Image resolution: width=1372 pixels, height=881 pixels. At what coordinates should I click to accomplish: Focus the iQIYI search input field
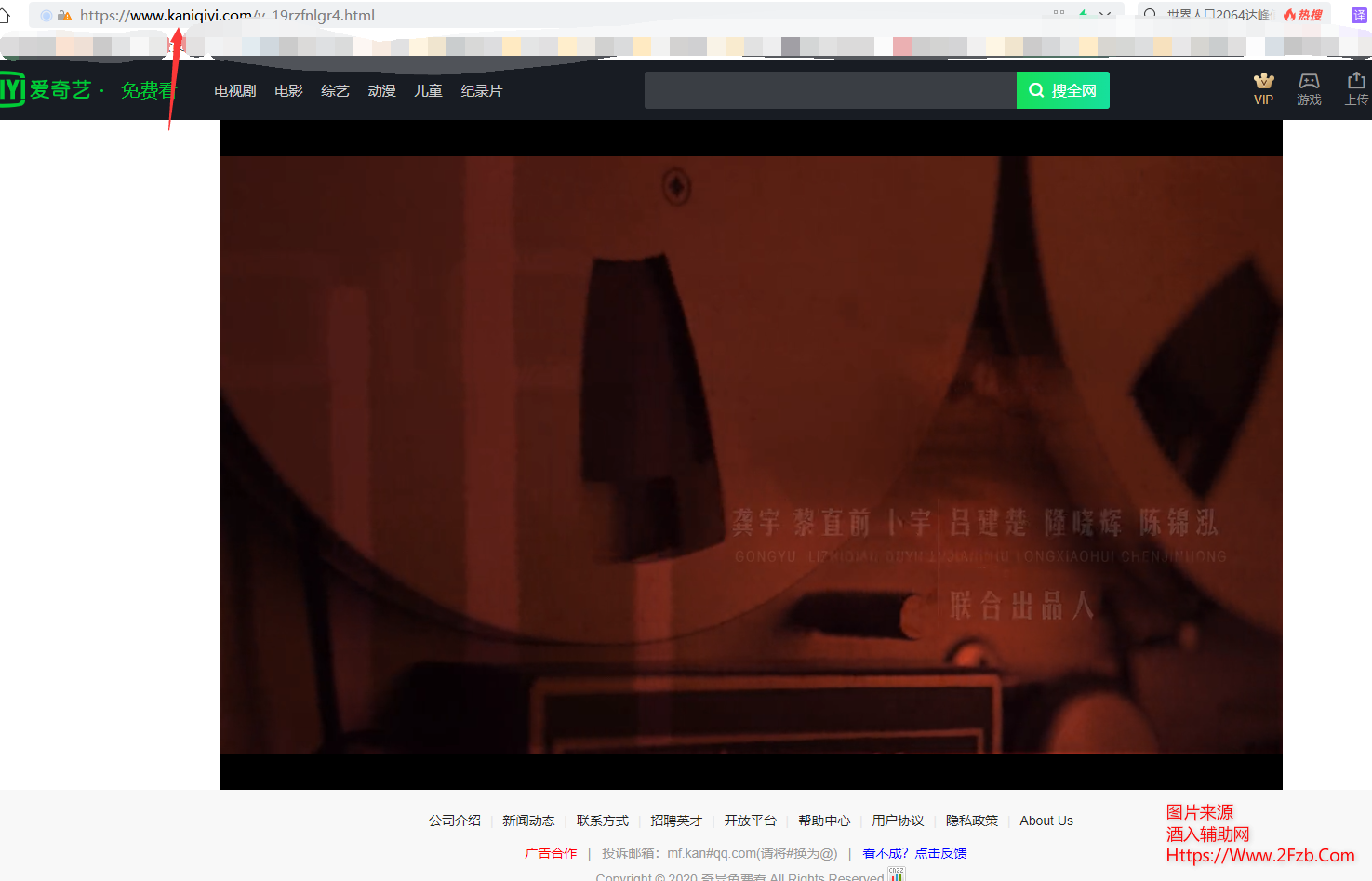(x=831, y=90)
